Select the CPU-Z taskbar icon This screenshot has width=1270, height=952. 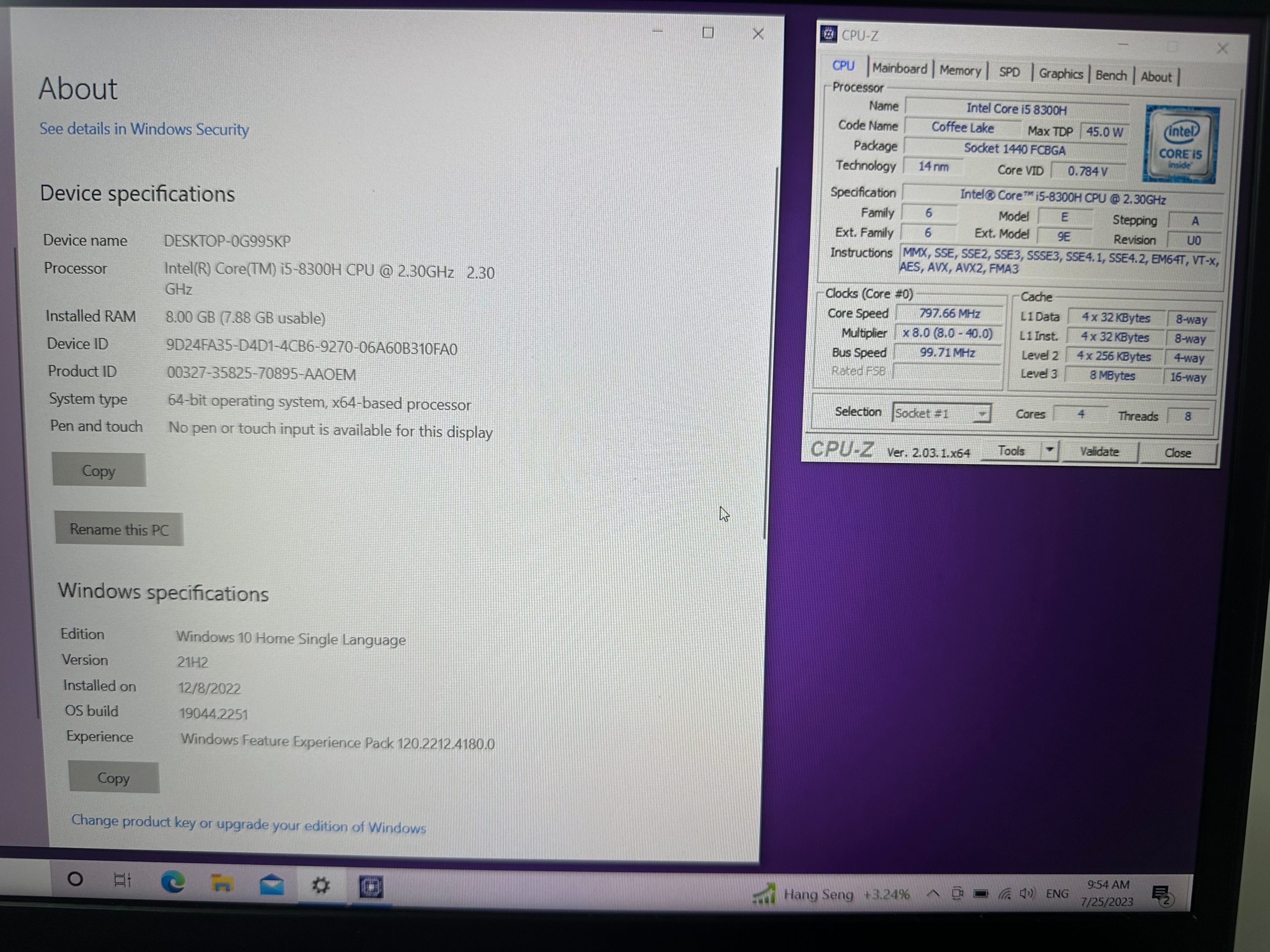click(371, 888)
